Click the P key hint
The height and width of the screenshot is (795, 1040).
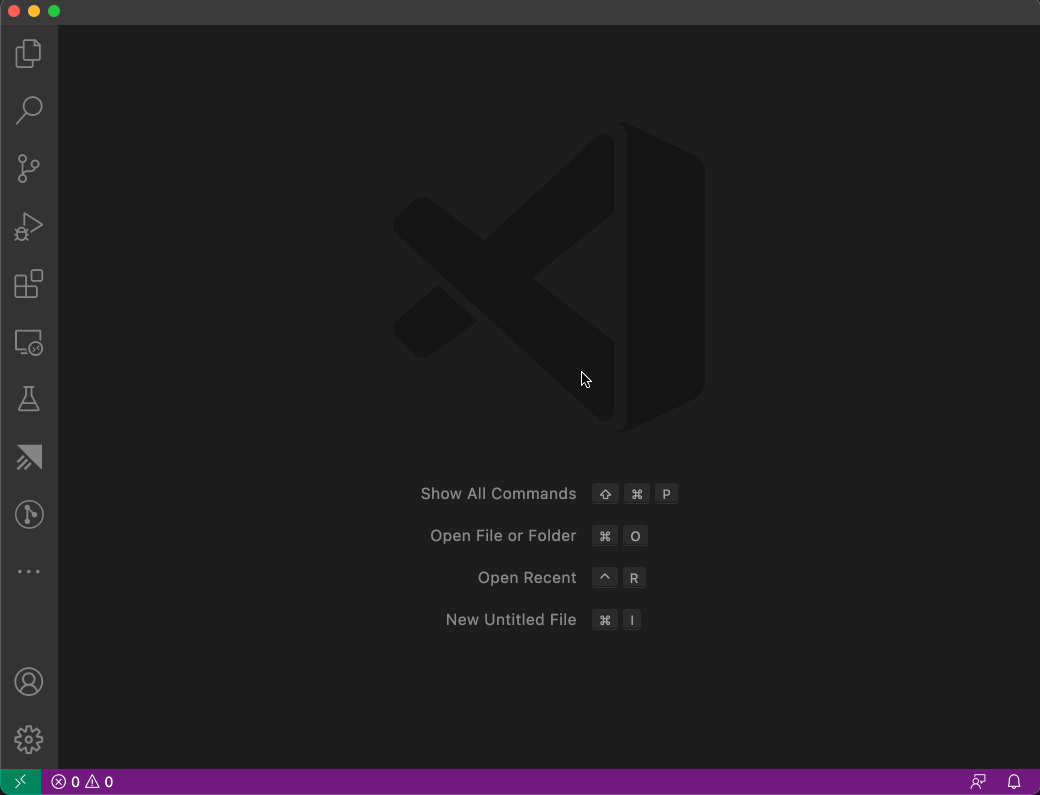click(667, 494)
